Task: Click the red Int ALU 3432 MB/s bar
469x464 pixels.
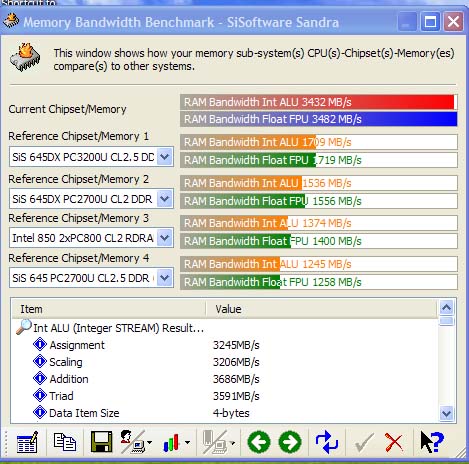Action: [319, 102]
